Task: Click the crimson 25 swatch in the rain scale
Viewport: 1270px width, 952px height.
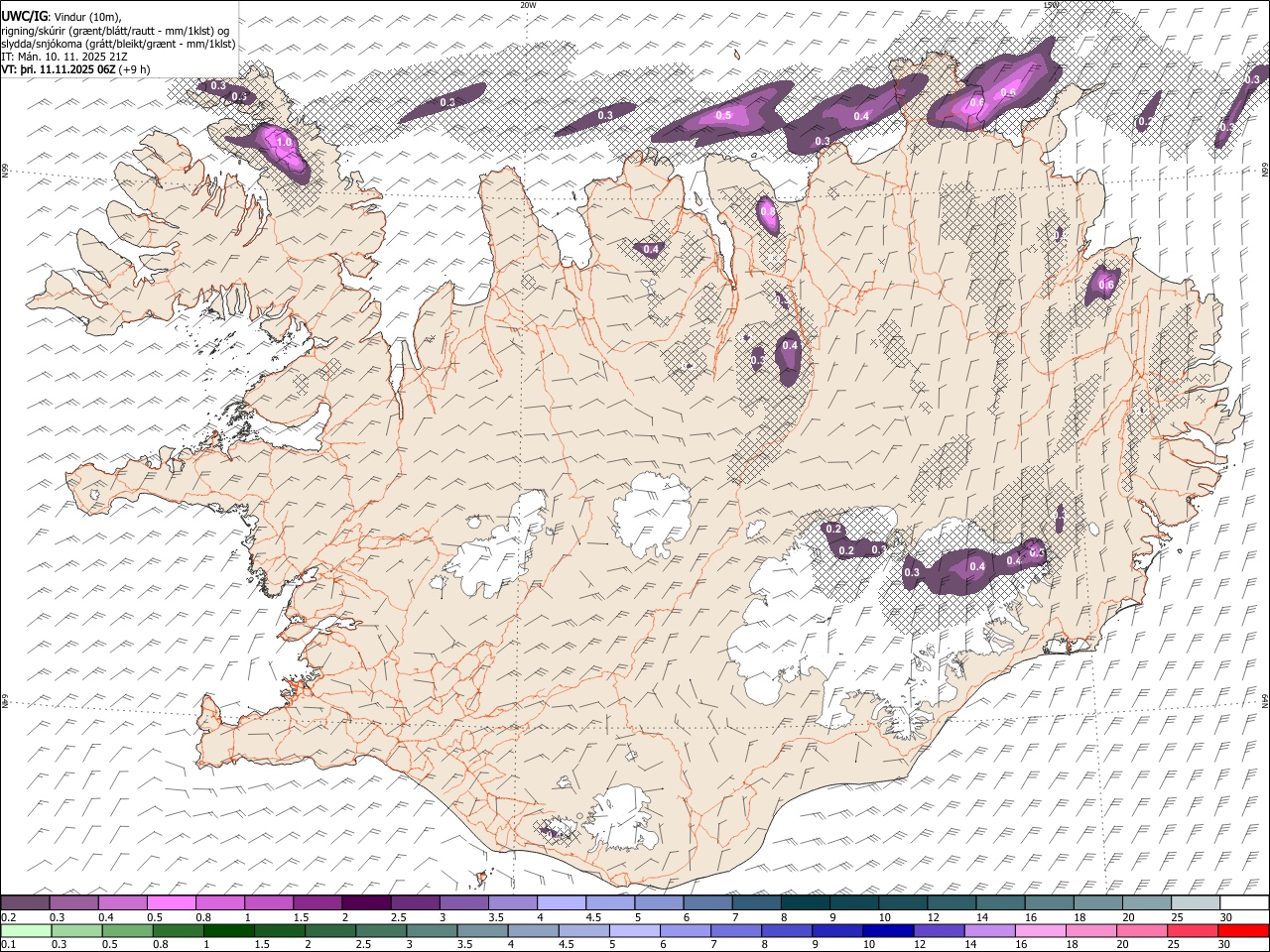Action: click(x=1193, y=930)
